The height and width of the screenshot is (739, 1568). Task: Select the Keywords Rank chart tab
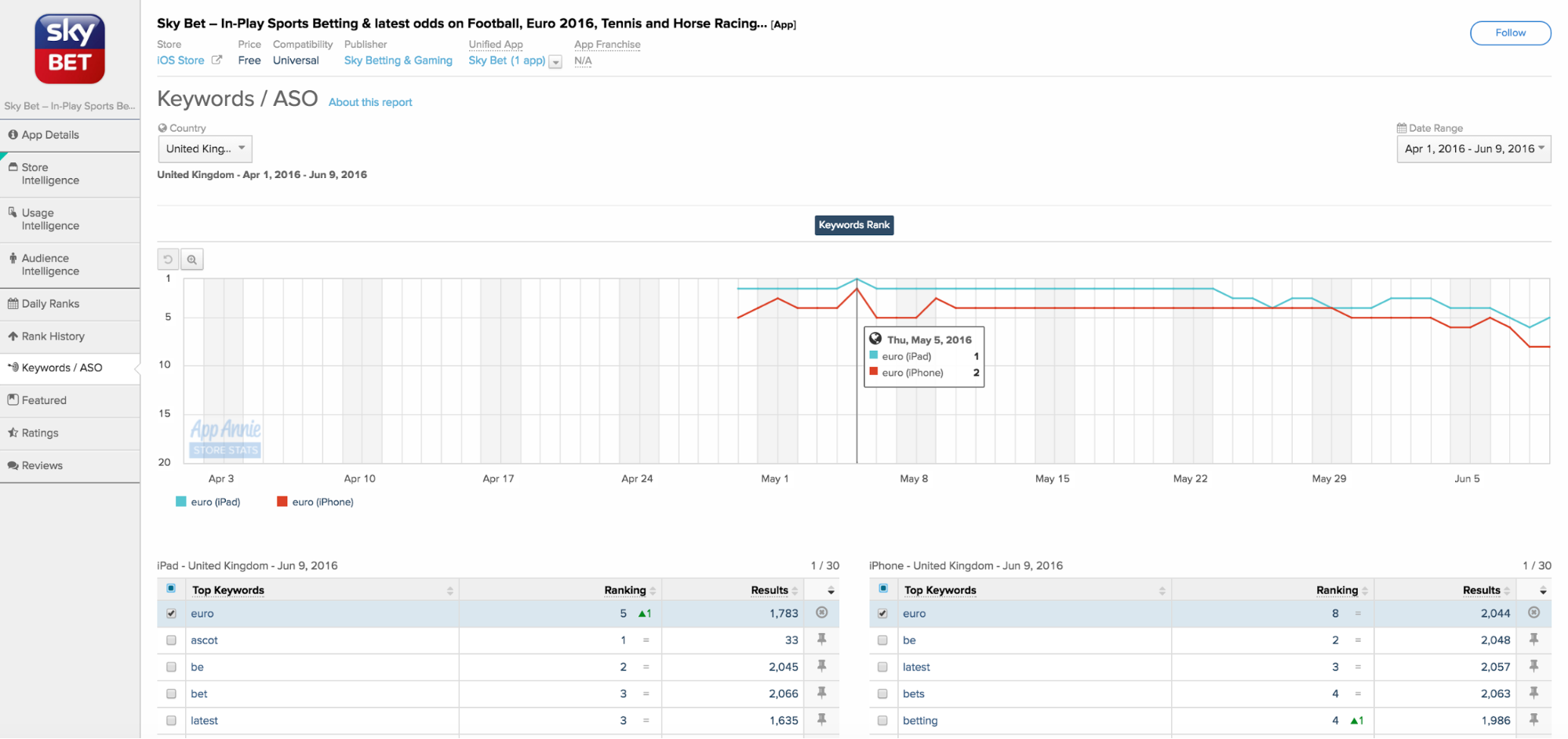pos(853,225)
